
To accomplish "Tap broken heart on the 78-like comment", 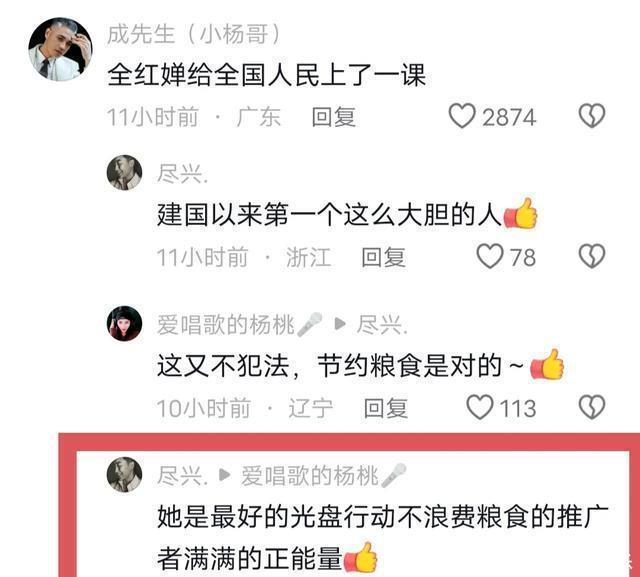I will (592, 256).
